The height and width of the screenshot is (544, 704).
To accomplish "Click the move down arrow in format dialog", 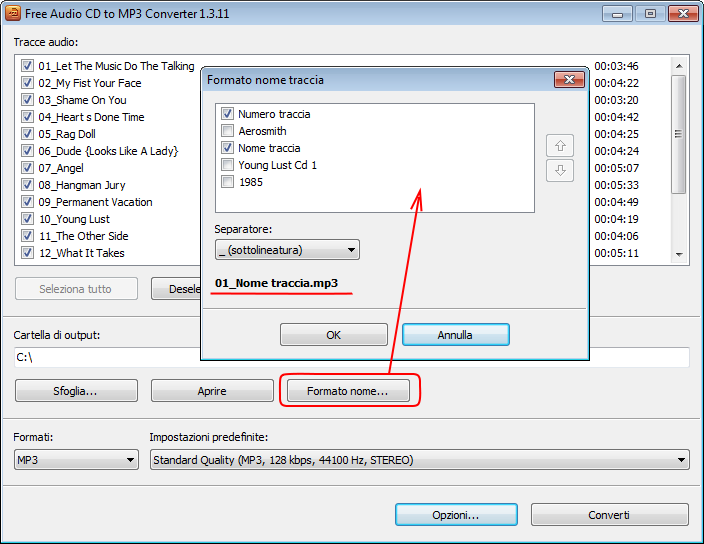I will click(559, 171).
